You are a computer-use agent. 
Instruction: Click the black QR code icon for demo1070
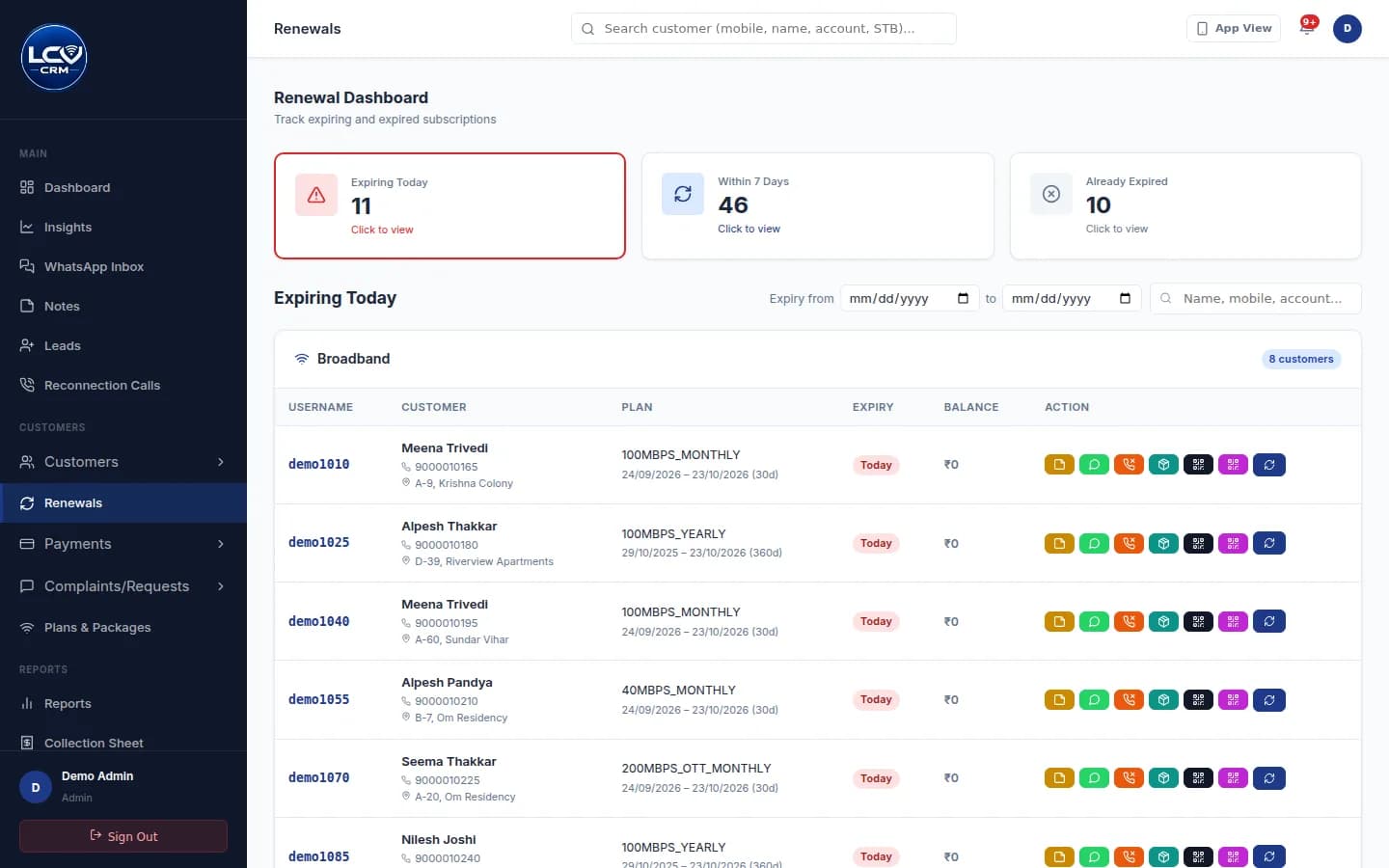pos(1198,777)
